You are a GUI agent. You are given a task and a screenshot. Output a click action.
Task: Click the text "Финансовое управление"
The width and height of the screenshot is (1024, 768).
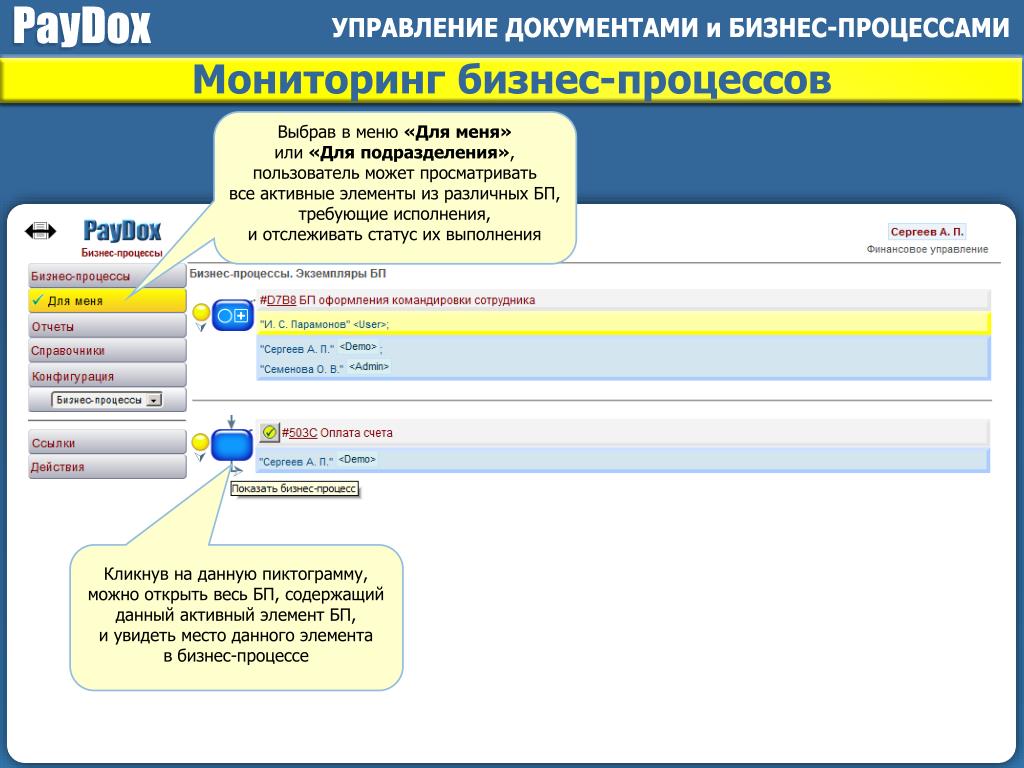pyautogui.click(x=927, y=249)
